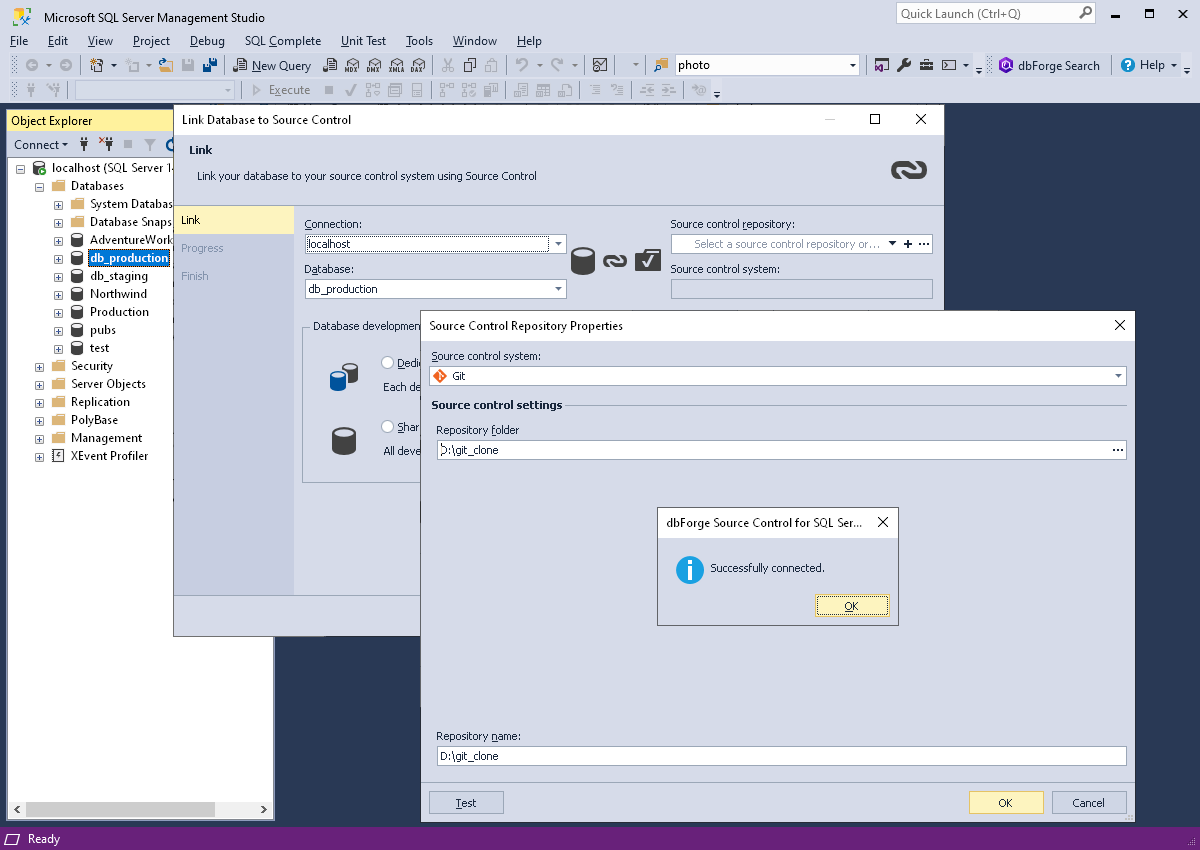Open the Source control repository dropdown
This screenshot has height=850, width=1200.
point(892,244)
